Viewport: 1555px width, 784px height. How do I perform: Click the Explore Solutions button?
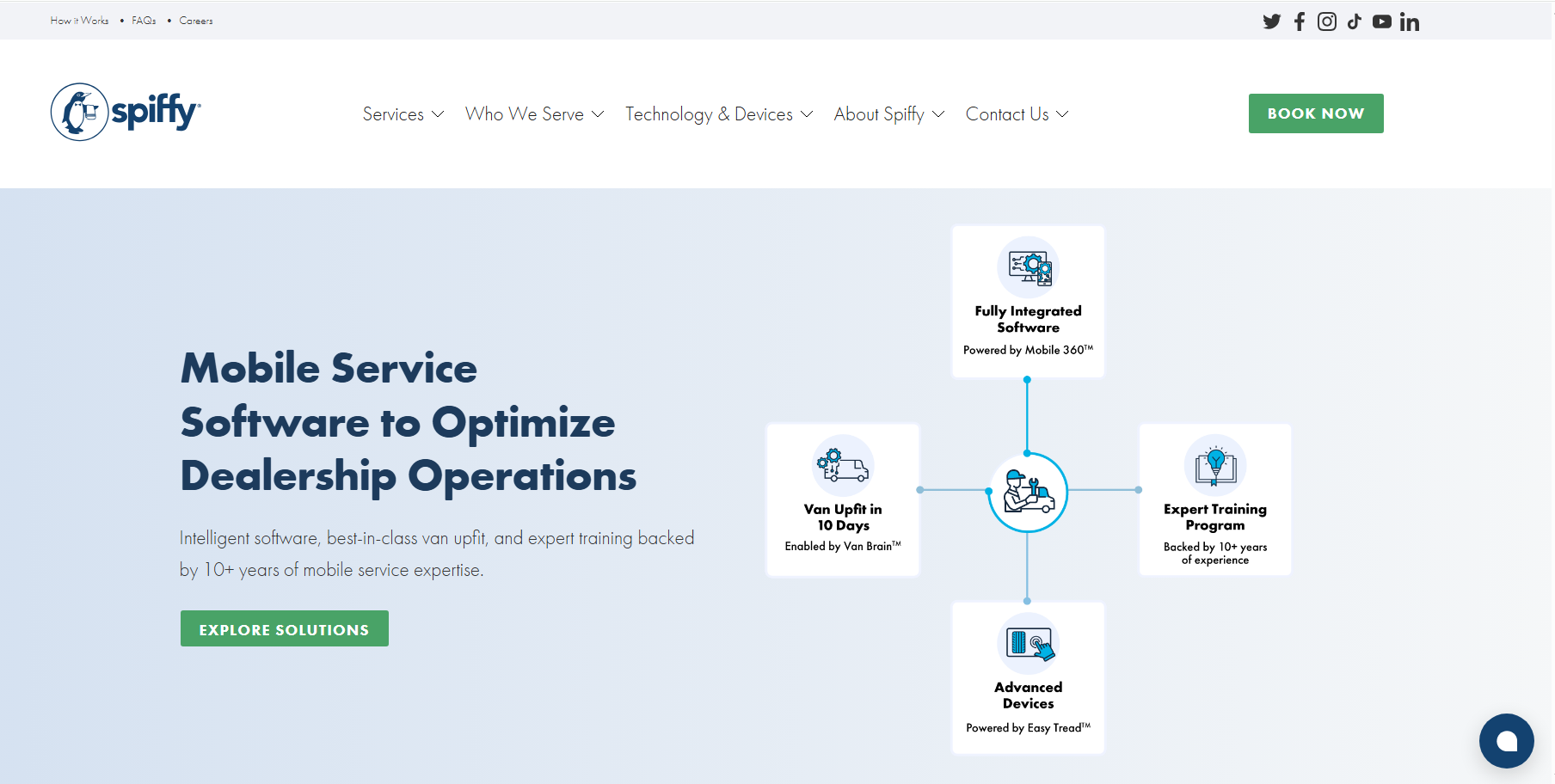[x=285, y=628]
